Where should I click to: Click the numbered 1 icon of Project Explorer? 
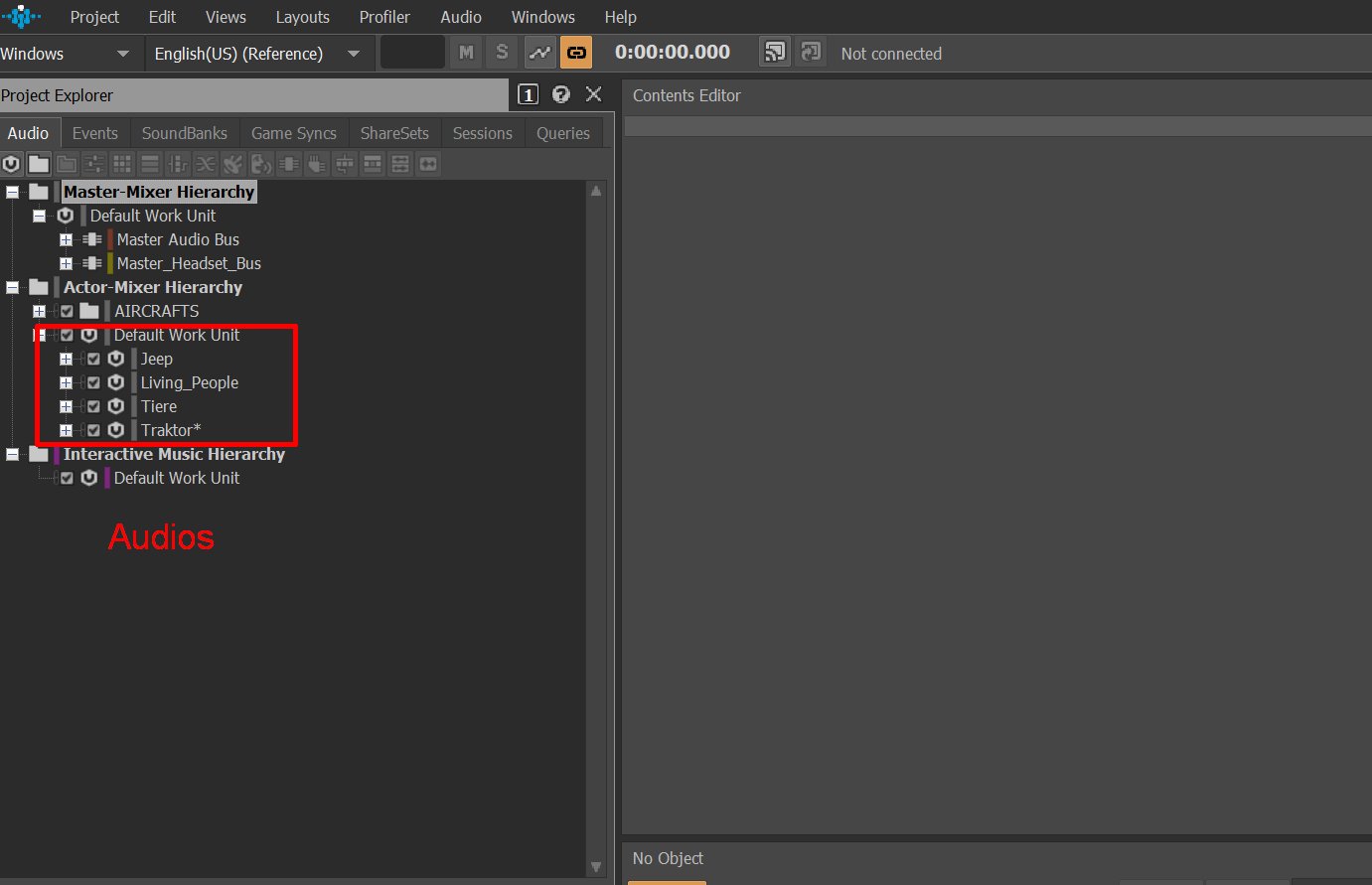point(529,94)
